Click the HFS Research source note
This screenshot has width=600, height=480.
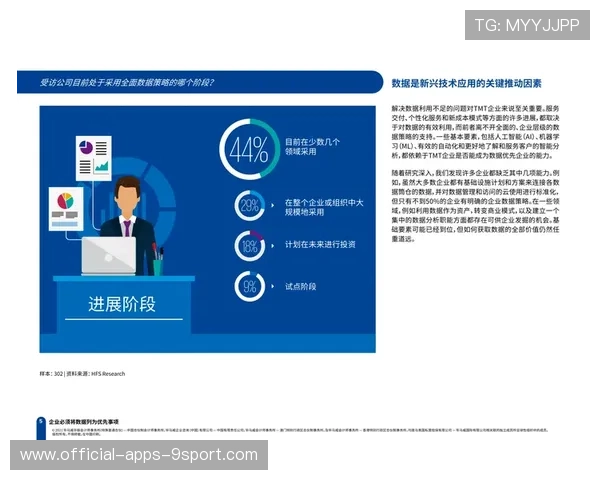(x=77, y=373)
